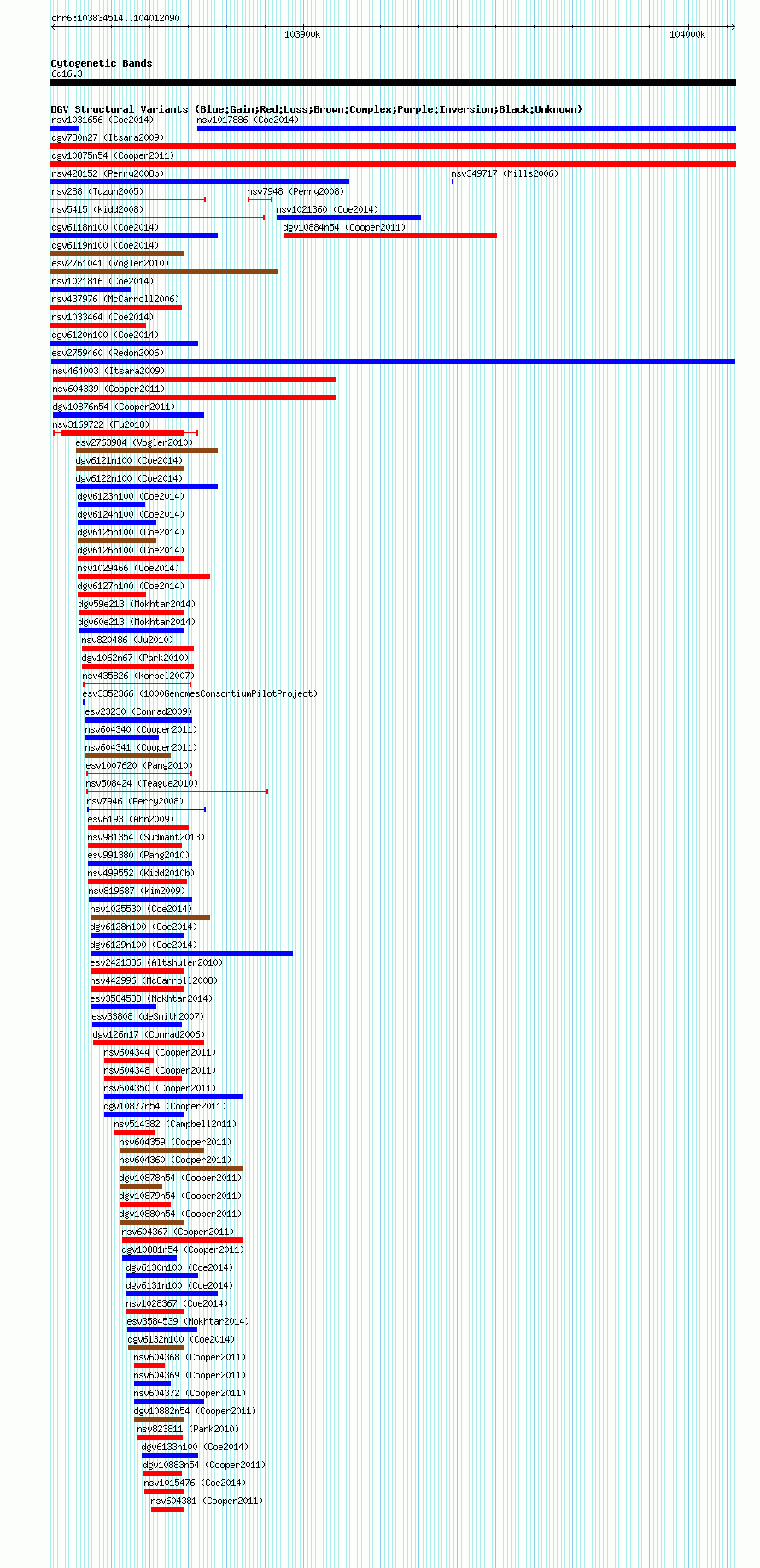The width and height of the screenshot is (760, 1568).
Task: Select esv2763984 (Vogler2010) variant
Action: (x=135, y=443)
